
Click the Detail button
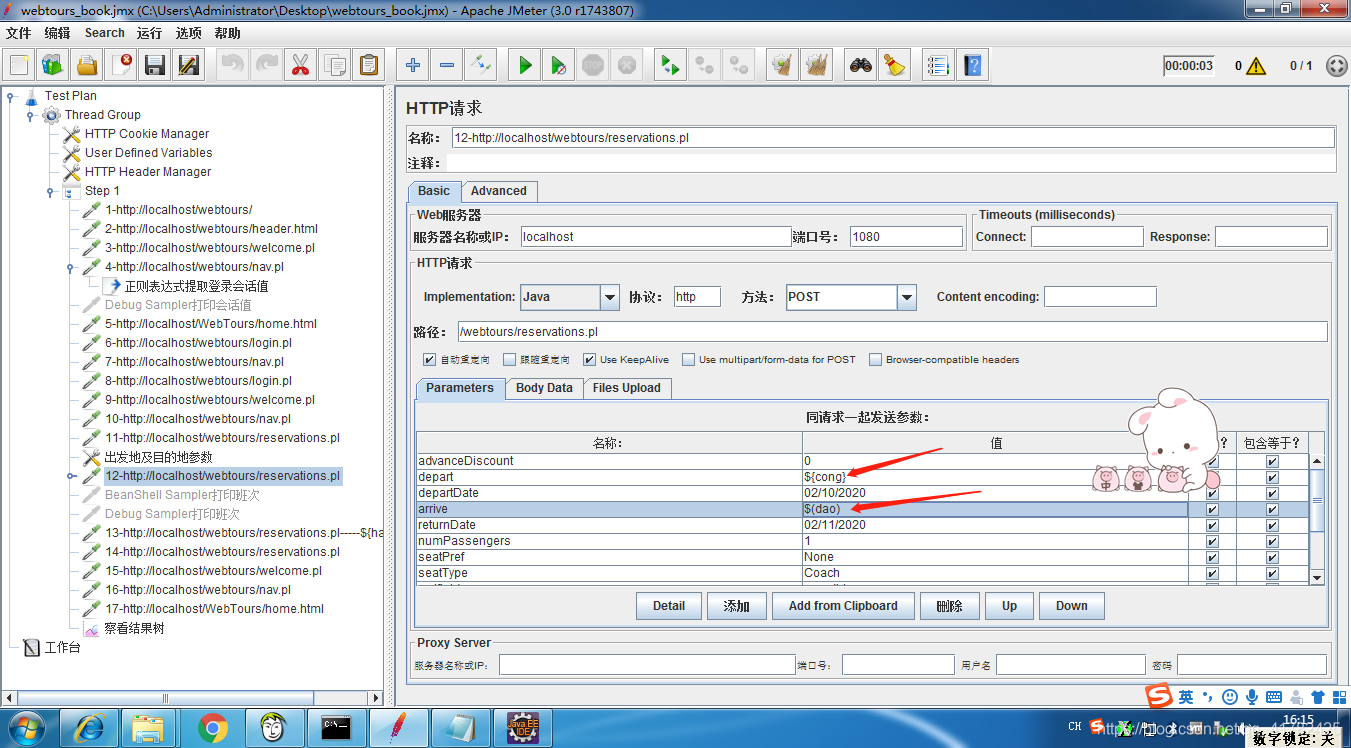pos(669,606)
